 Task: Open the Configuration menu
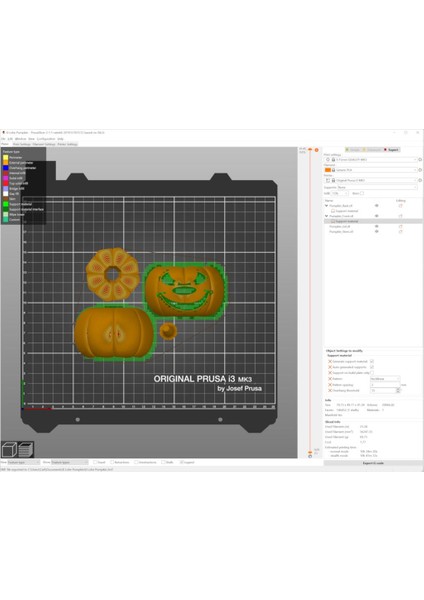[46, 139]
